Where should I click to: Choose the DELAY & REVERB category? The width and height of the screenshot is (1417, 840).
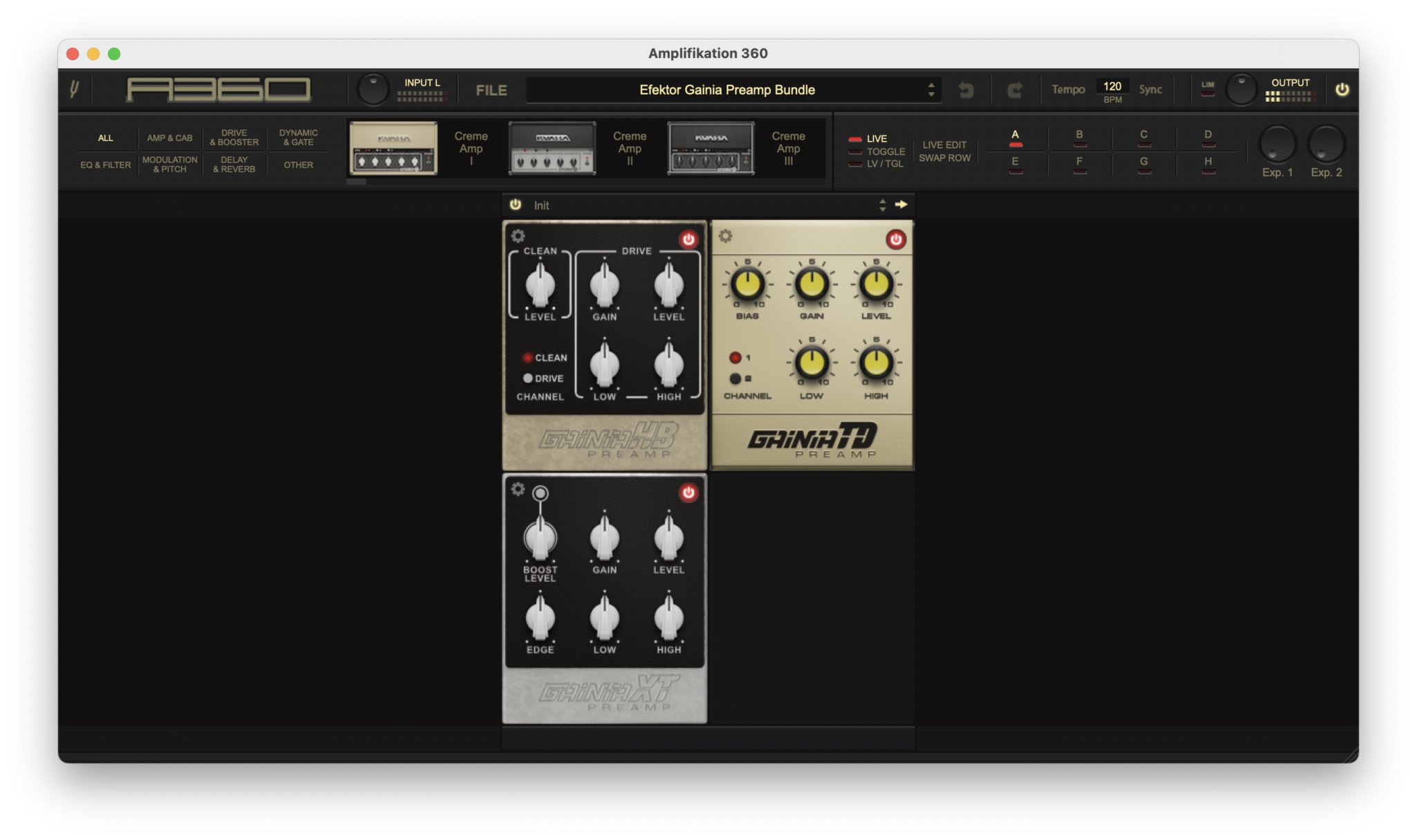pos(234,165)
